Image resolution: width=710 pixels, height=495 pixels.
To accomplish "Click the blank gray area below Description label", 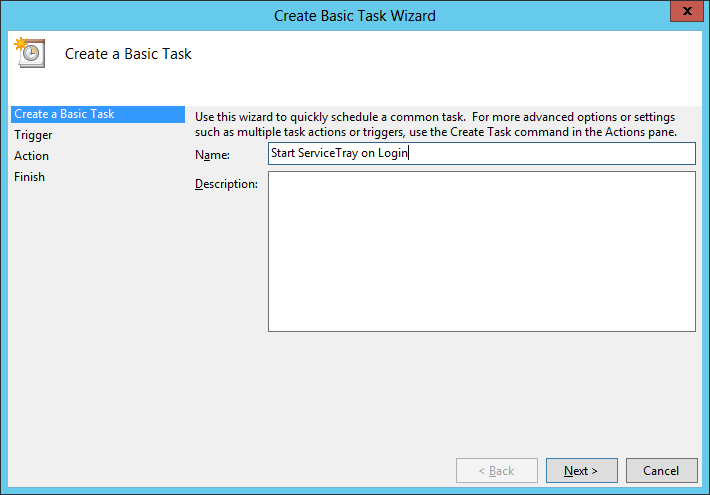I will click(x=226, y=280).
